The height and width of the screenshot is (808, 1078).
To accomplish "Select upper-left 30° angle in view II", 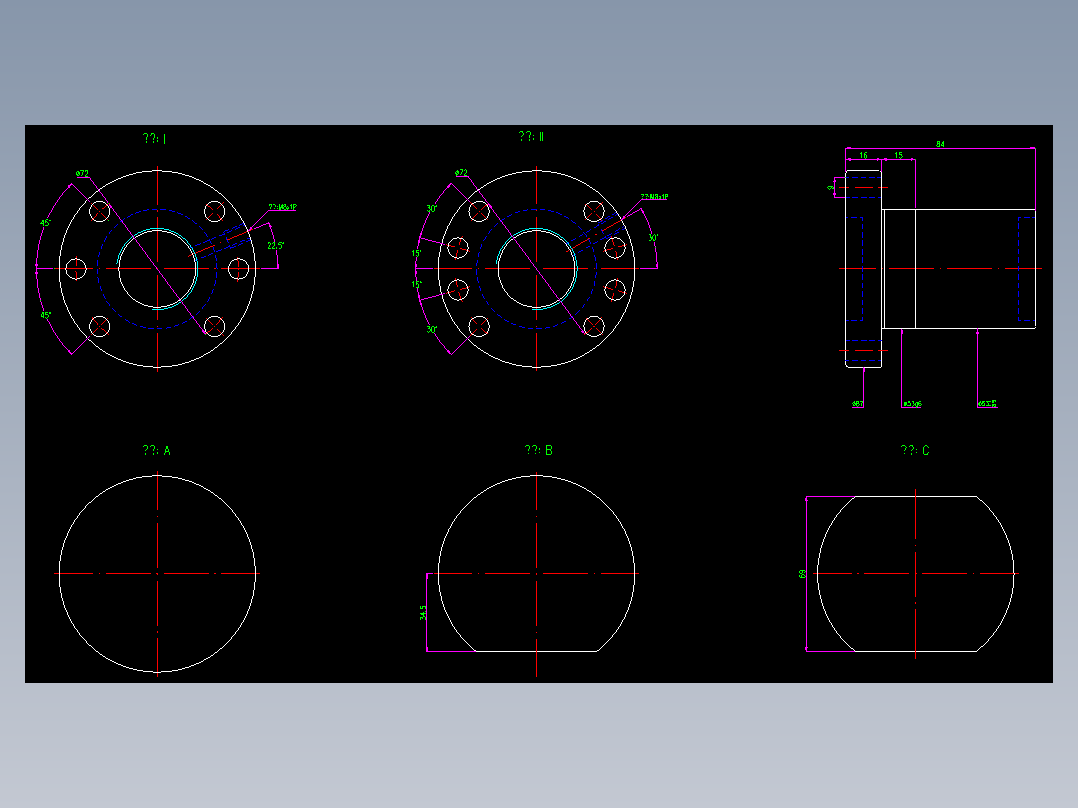I will (x=432, y=208).
